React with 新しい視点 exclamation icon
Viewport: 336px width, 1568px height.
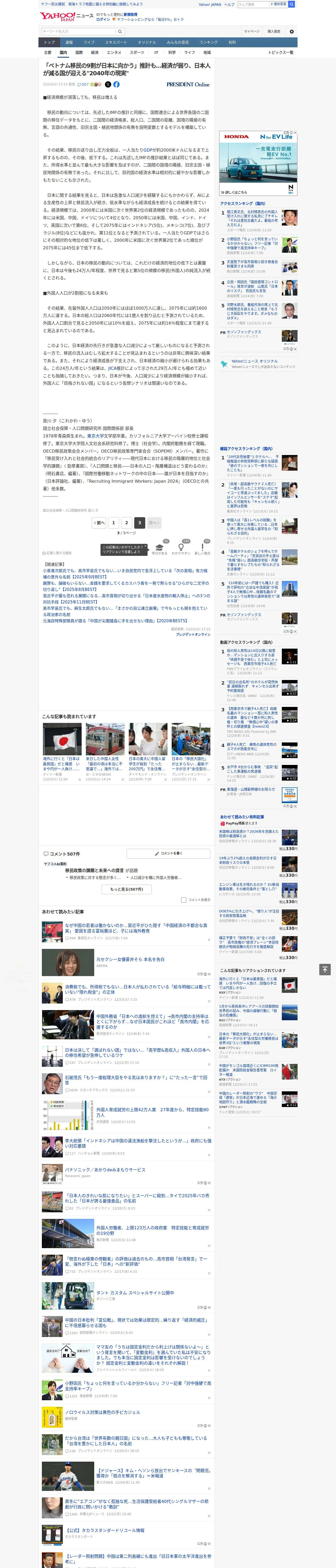(203, 547)
